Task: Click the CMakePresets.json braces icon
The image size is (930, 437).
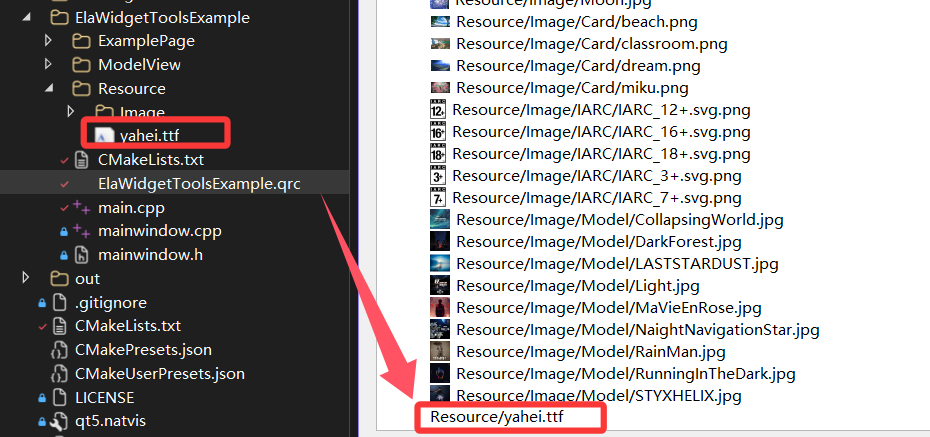Action: [58, 350]
